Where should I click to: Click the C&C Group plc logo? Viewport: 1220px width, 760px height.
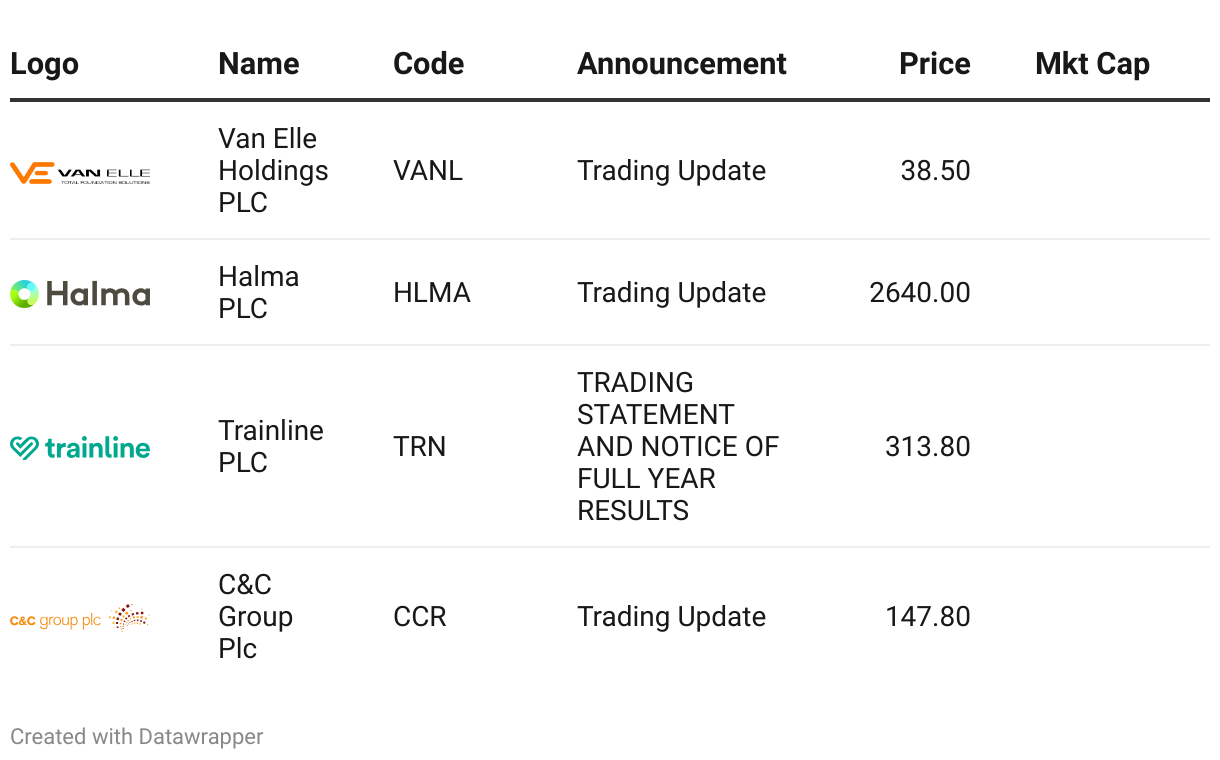(79, 618)
